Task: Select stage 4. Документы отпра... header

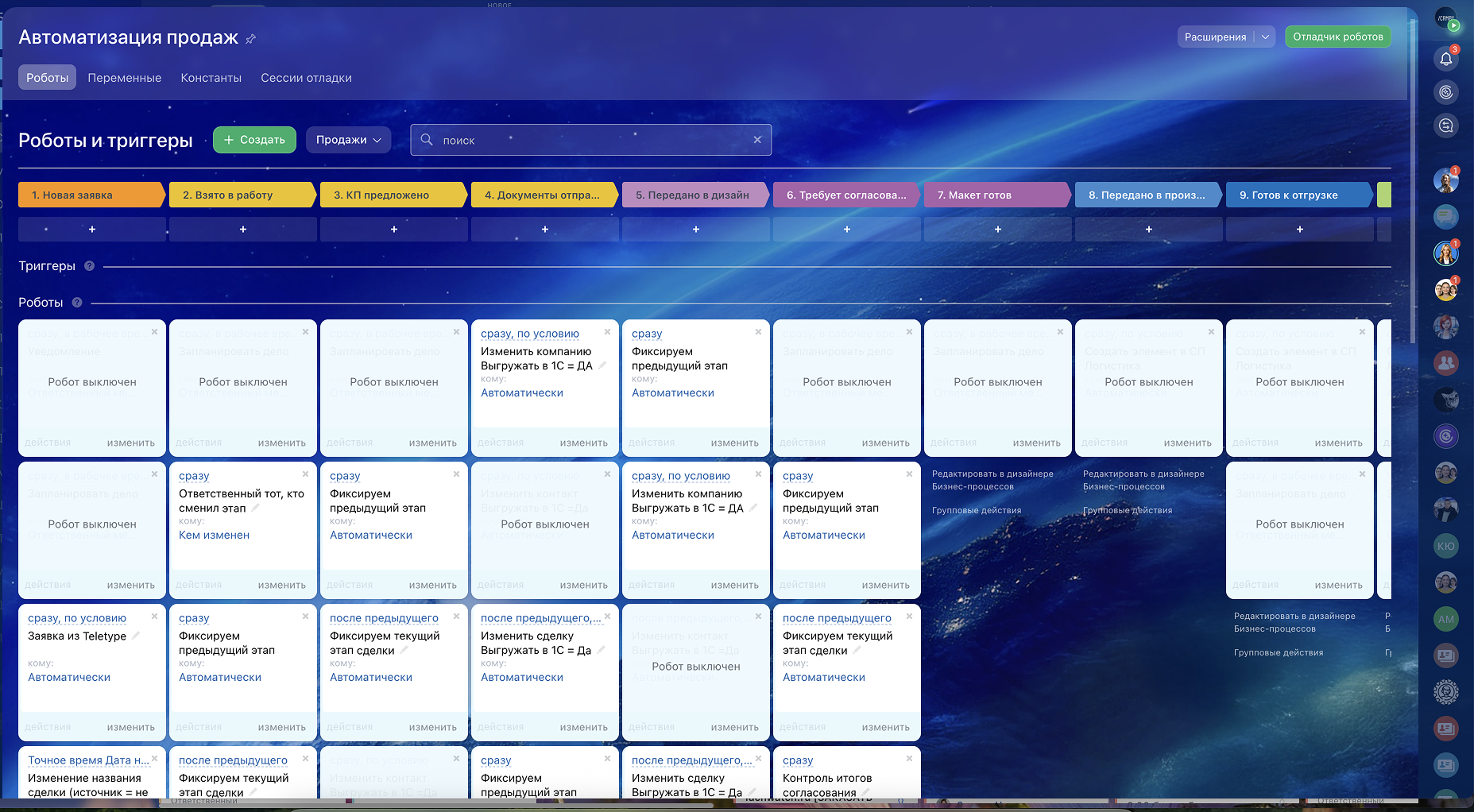Action: 544,195
